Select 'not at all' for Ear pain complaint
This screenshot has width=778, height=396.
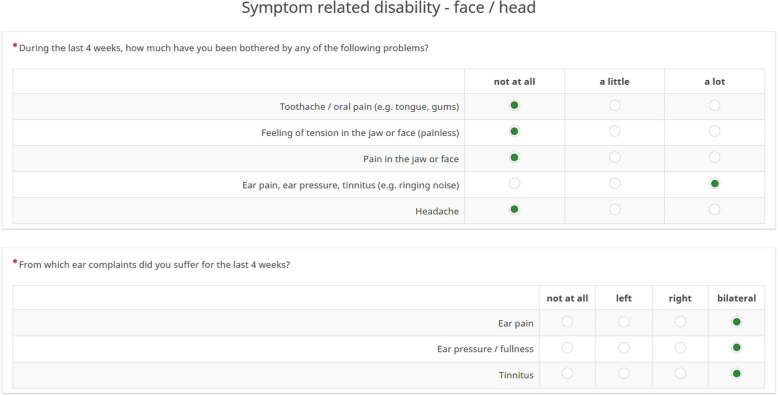click(x=567, y=322)
